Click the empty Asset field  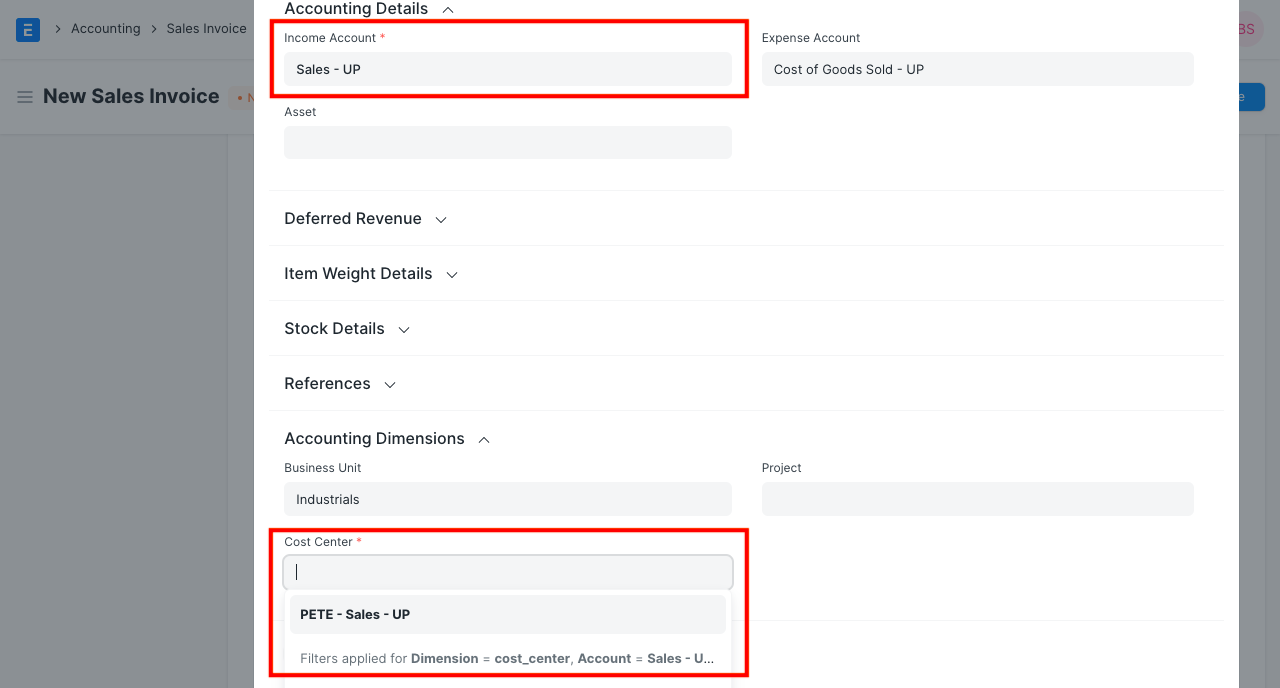click(x=507, y=142)
